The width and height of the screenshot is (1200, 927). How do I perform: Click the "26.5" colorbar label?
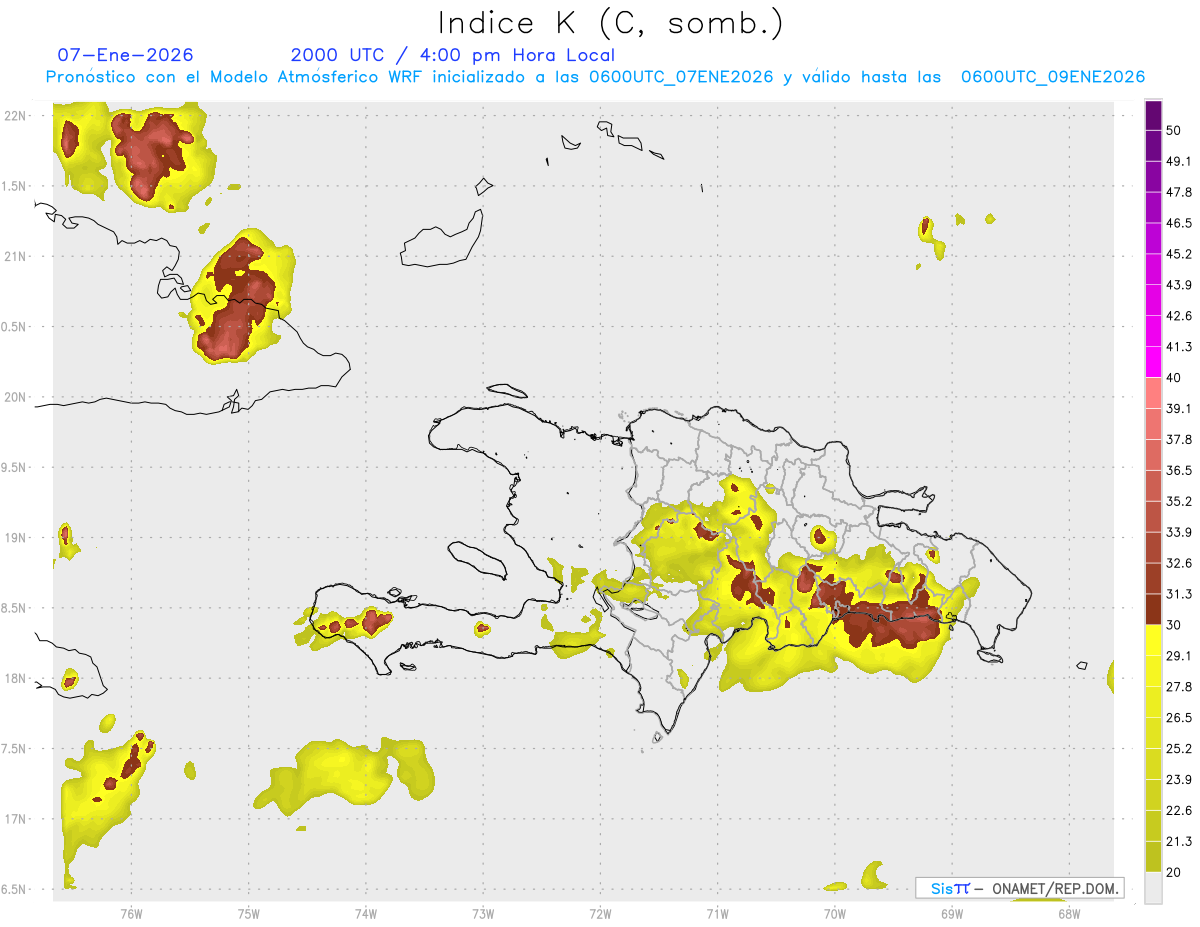[x=1179, y=718]
